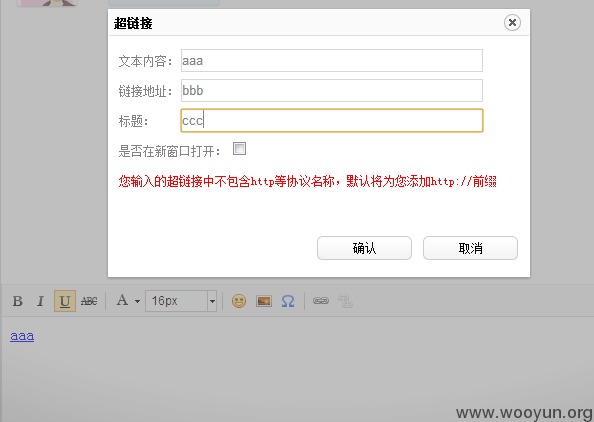This screenshot has height=422, width=594.
Task: Click the insert hyperlink chain icon
Action: (321, 301)
